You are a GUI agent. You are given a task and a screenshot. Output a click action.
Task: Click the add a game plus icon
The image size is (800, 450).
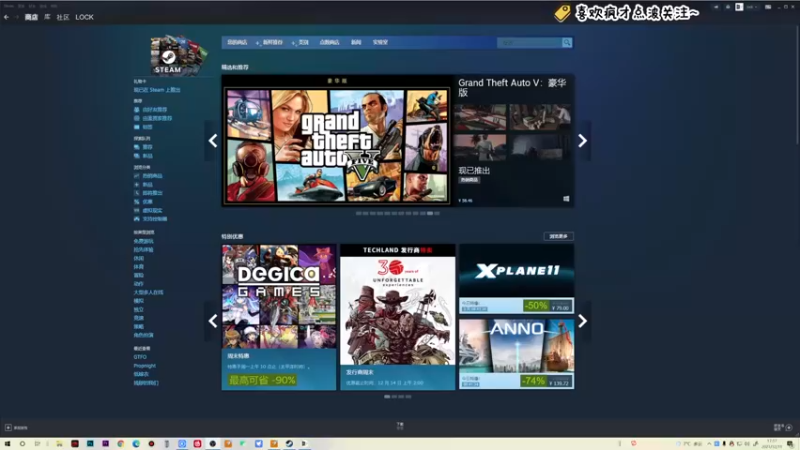[8, 428]
